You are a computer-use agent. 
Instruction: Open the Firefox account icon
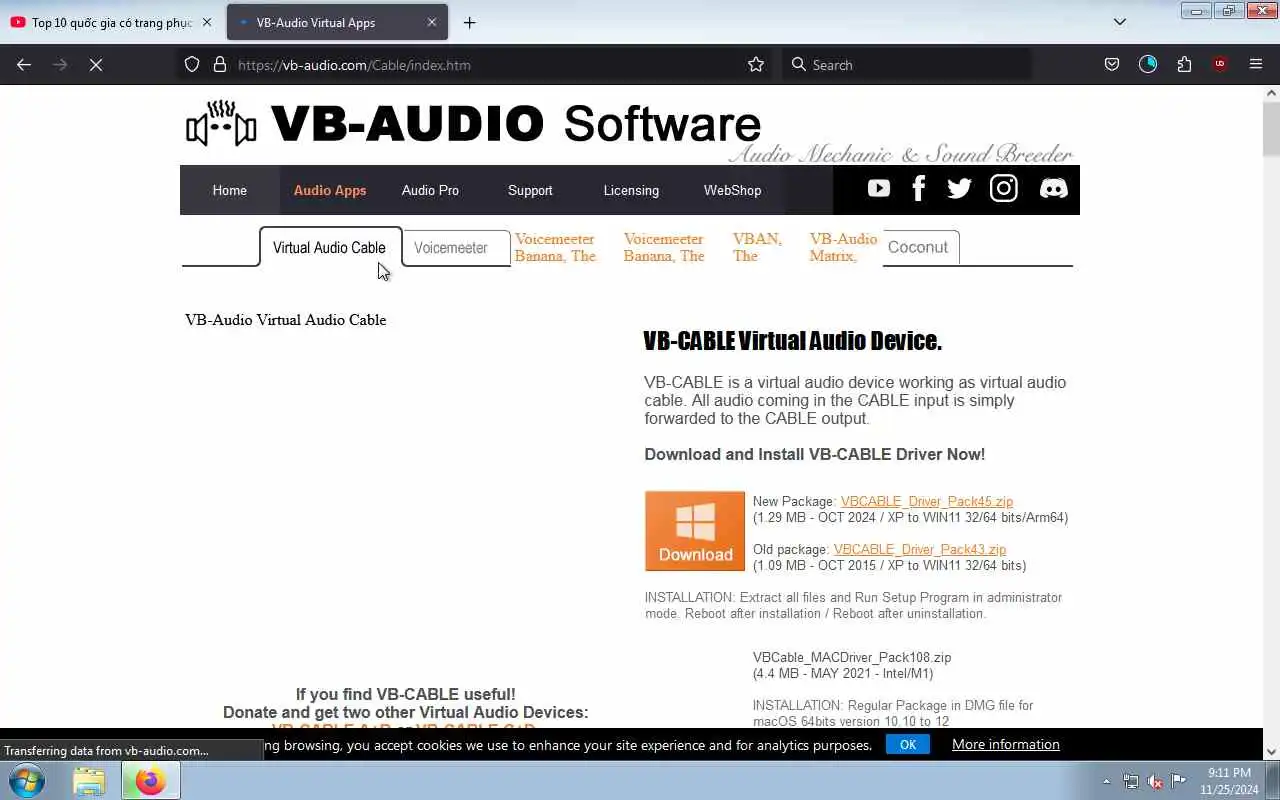point(1148,64)
